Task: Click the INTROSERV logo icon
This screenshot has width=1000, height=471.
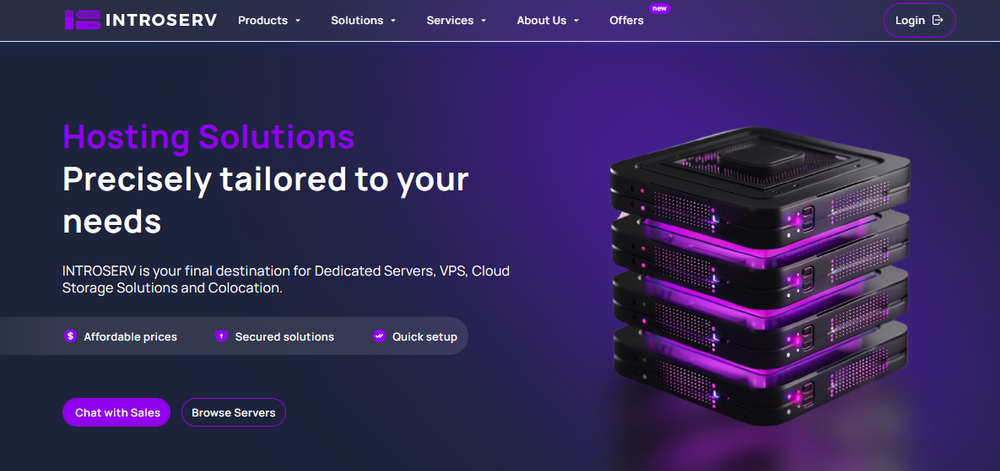Action: [x=83, y=20]
